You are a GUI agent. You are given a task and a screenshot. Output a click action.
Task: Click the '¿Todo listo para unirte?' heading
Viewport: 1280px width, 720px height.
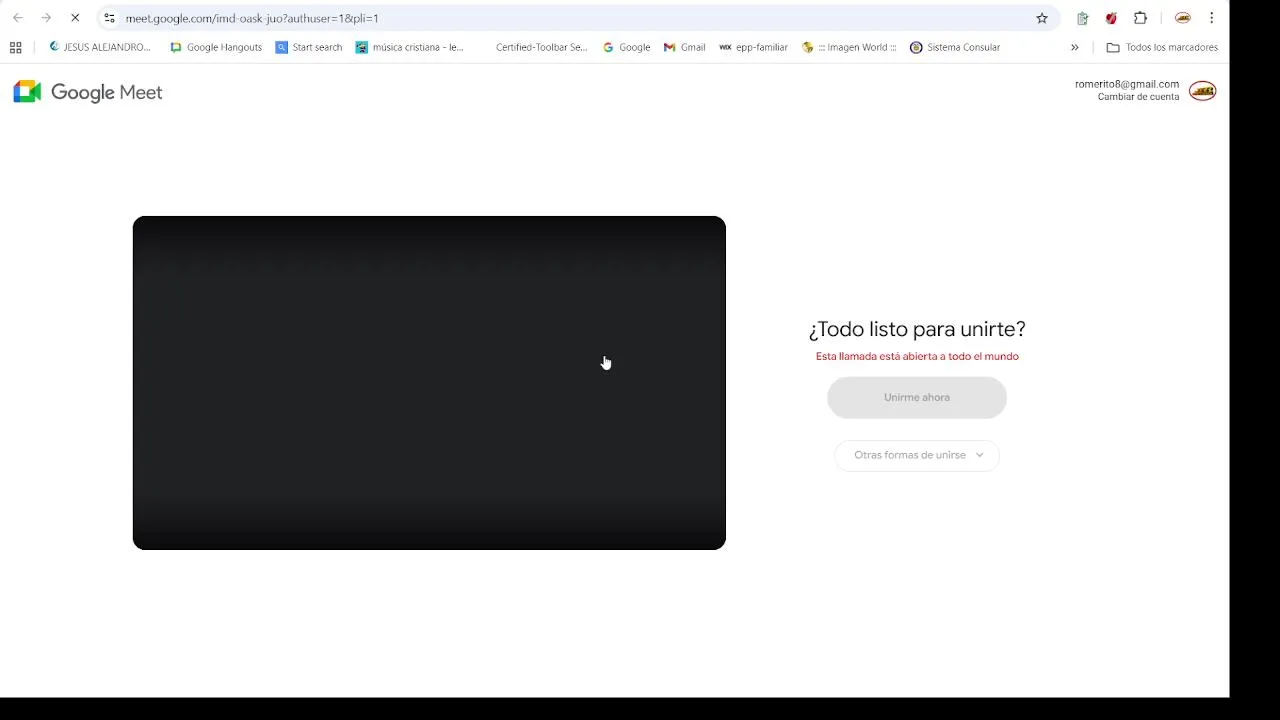point(917,329)
